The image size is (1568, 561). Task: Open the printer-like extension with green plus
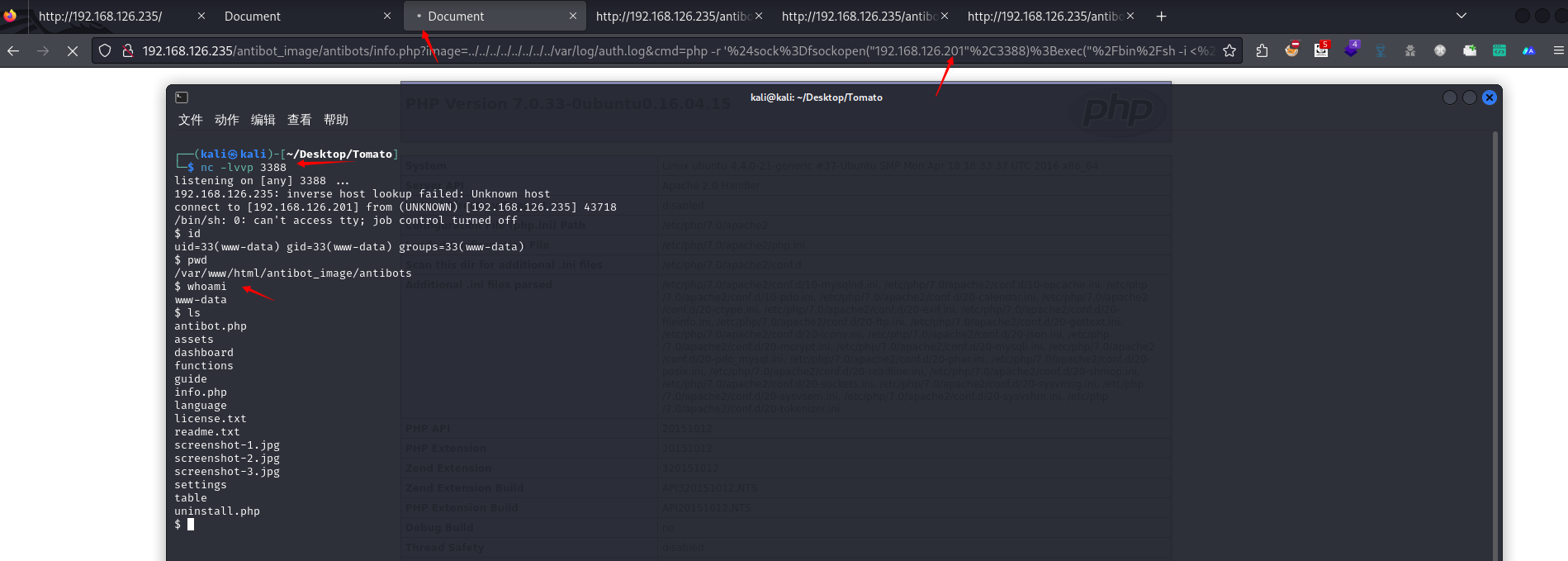tap(1470, 50)
